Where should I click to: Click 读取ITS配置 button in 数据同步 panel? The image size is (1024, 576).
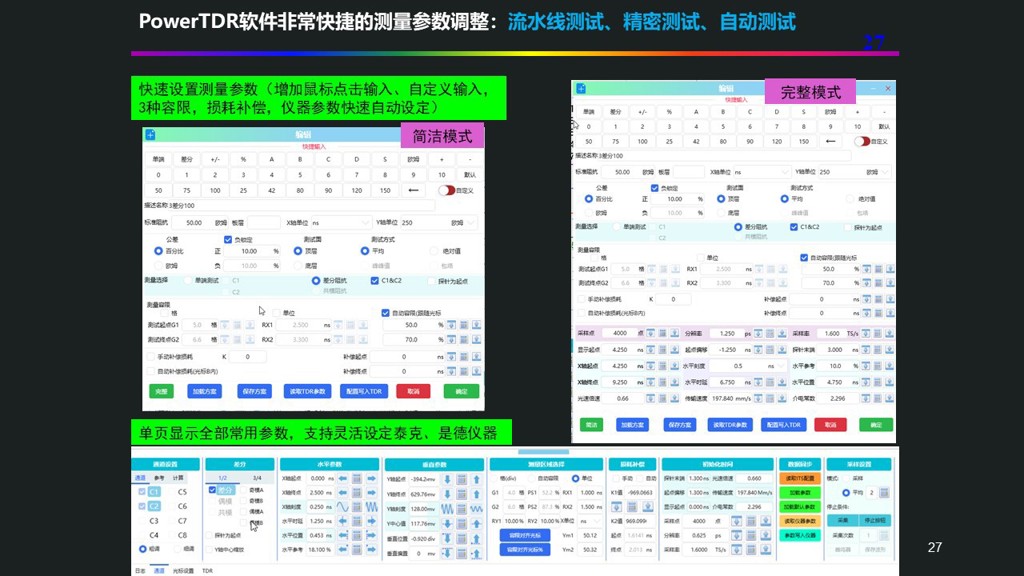800,479
